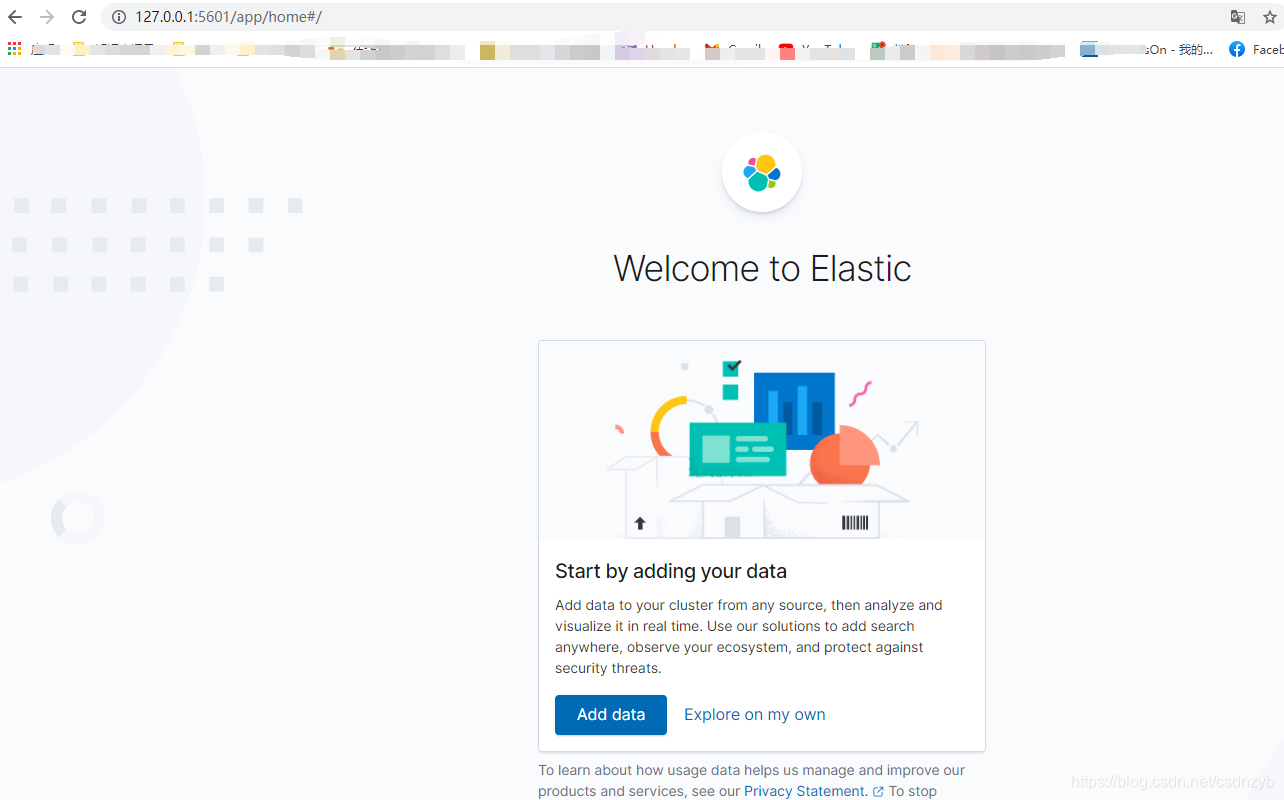The image size is (1284, 800).
Task: Click the Welcome to Elastic heading
Action: pos(762,268)
